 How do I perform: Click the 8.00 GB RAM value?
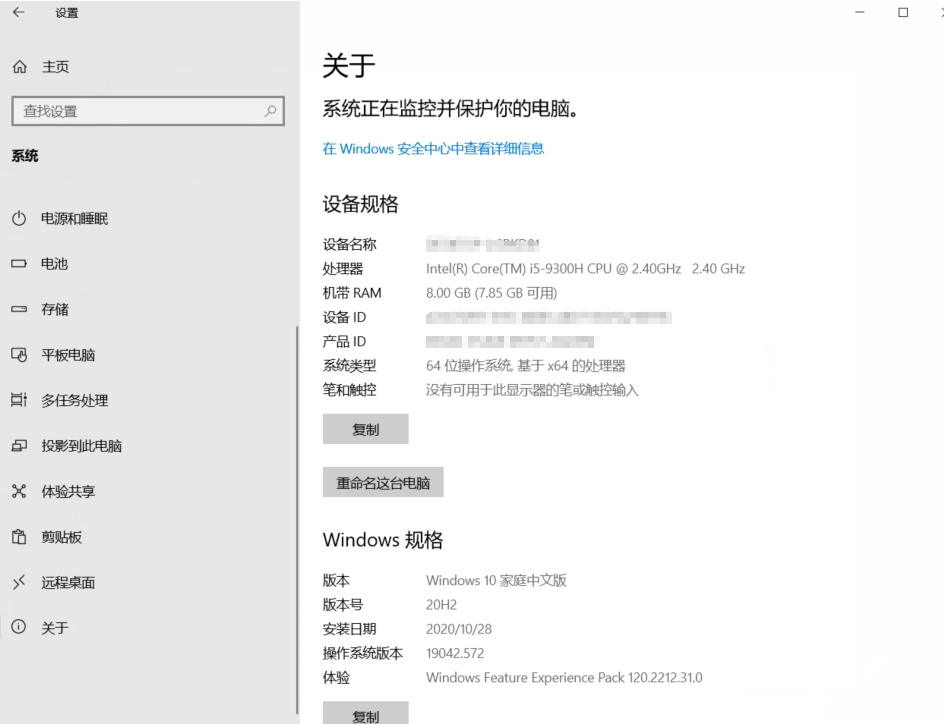[491, 293]
